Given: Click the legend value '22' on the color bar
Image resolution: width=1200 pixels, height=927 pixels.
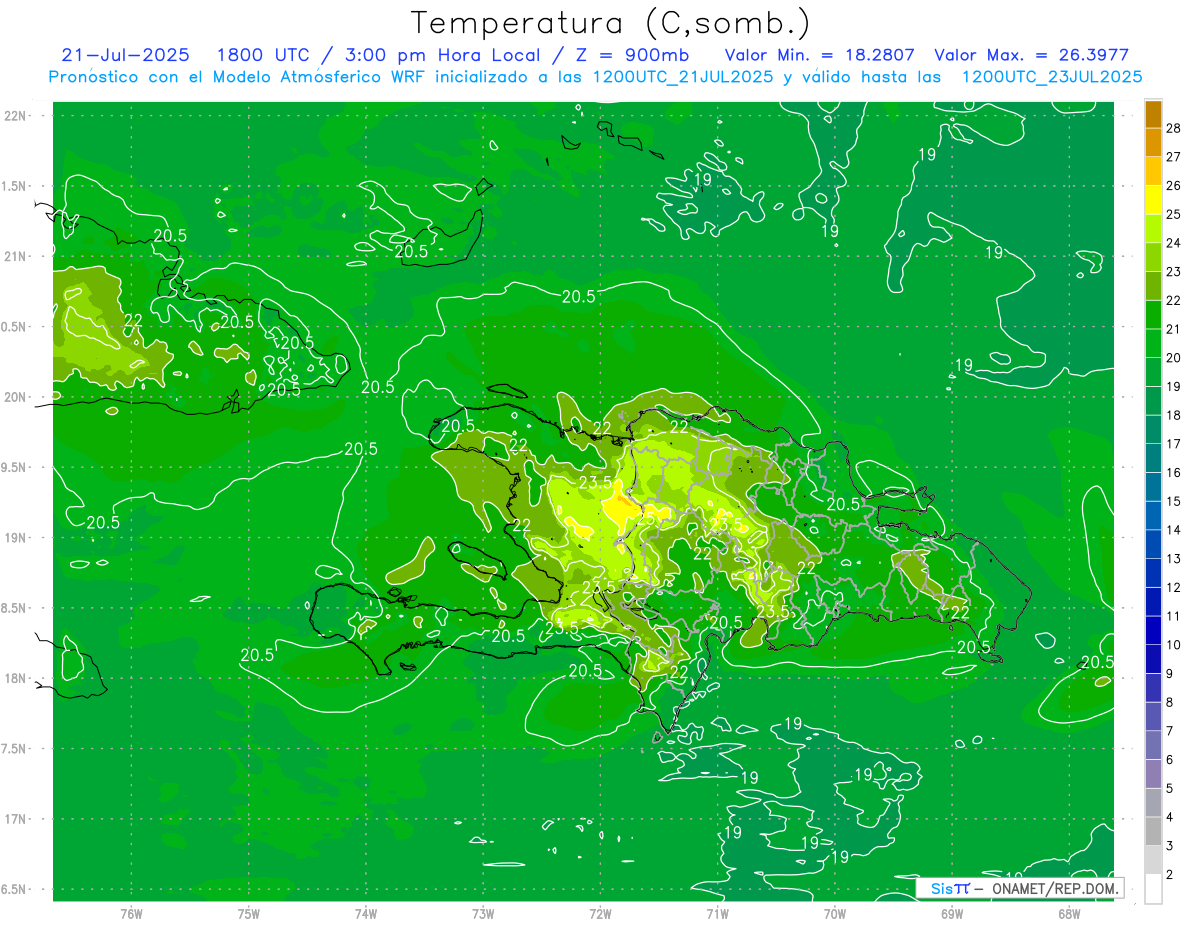Looking at the screenshot, I should coord(1174,300).
